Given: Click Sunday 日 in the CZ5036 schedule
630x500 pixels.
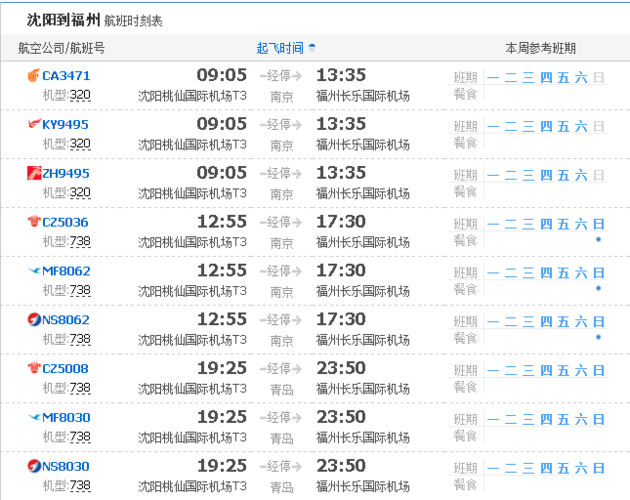Looking at the screenshot, I should [x=599, y=224].
